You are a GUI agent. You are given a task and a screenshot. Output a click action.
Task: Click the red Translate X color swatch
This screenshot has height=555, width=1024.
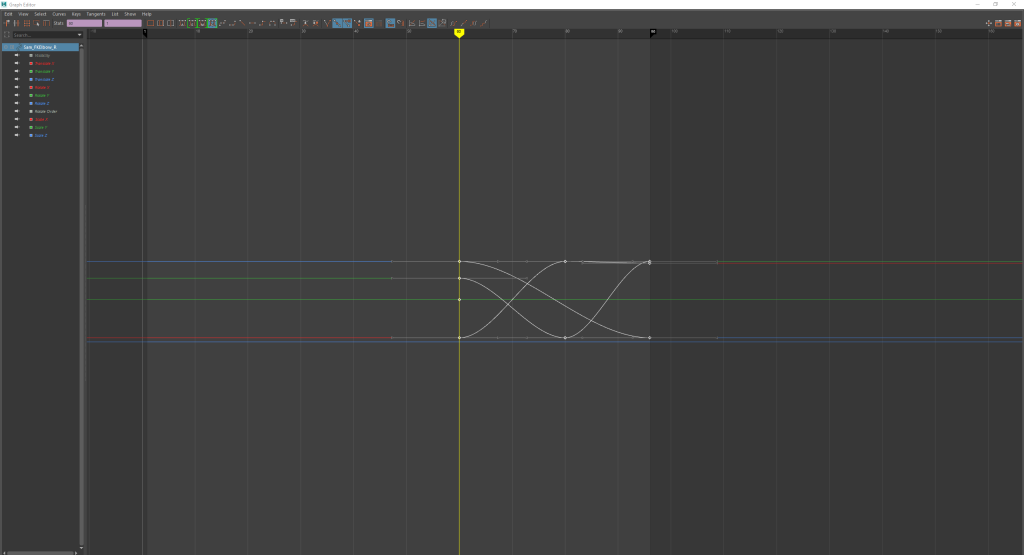click(31, 63)
